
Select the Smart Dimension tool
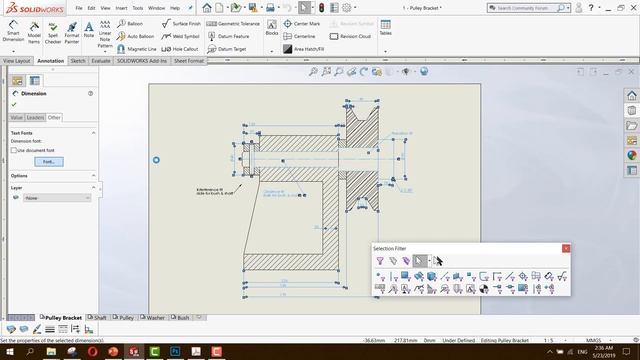(x=13, y=31)
